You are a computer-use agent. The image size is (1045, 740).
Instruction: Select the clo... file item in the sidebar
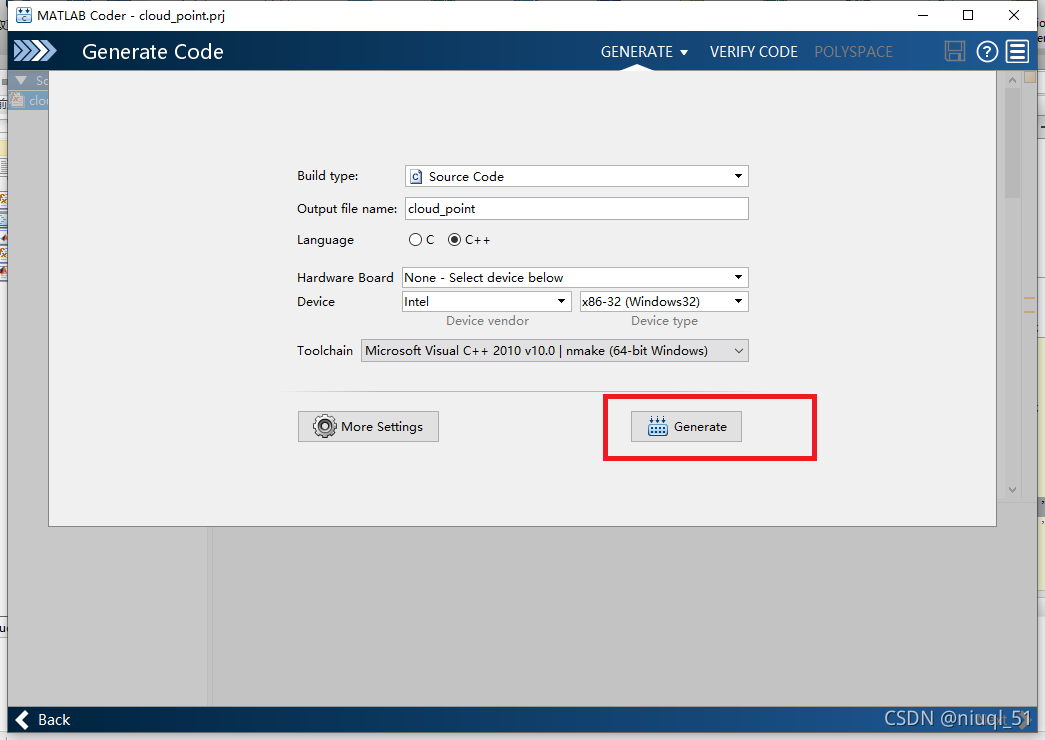[29, 100]
